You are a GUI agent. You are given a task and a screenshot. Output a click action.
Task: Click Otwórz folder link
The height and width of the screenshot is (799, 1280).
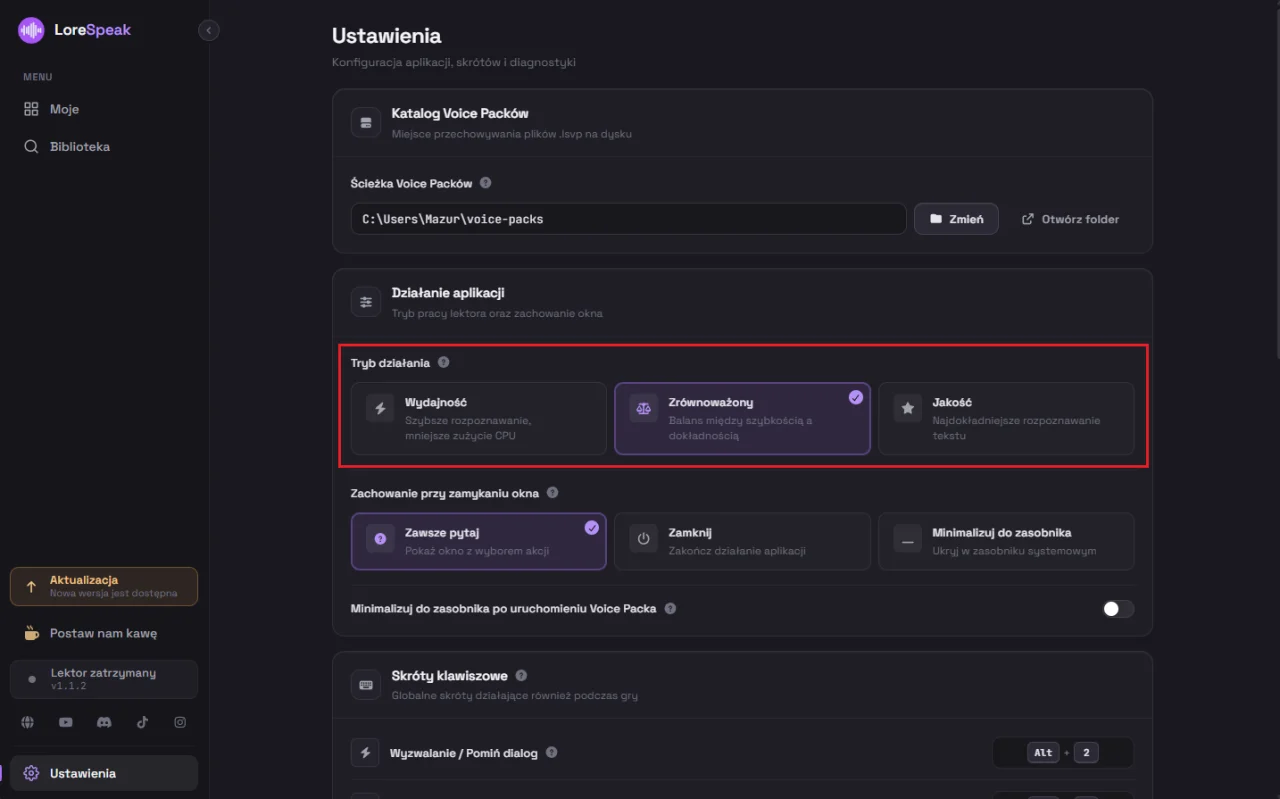coord(1070,219)
